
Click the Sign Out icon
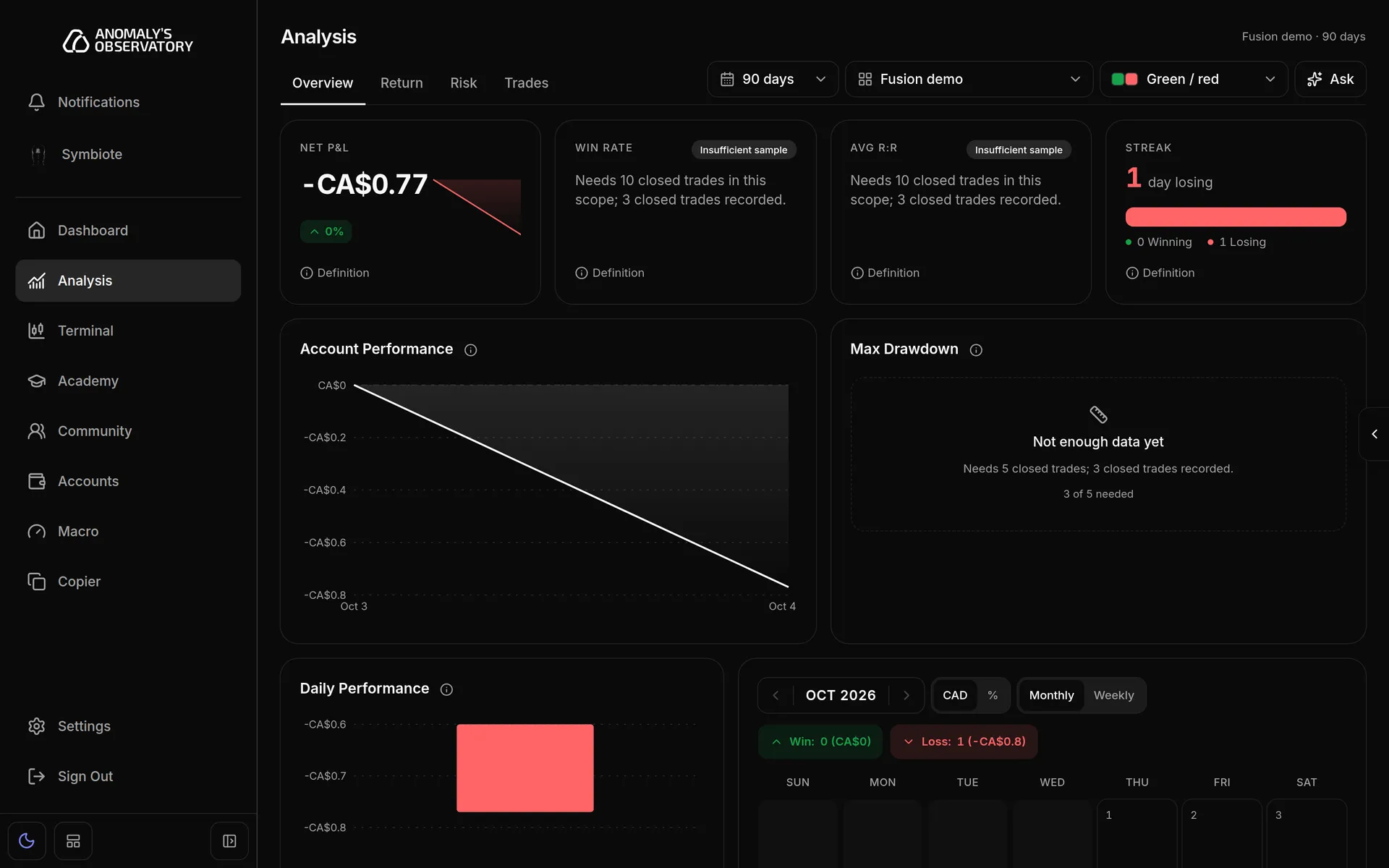tap(36, 776)
